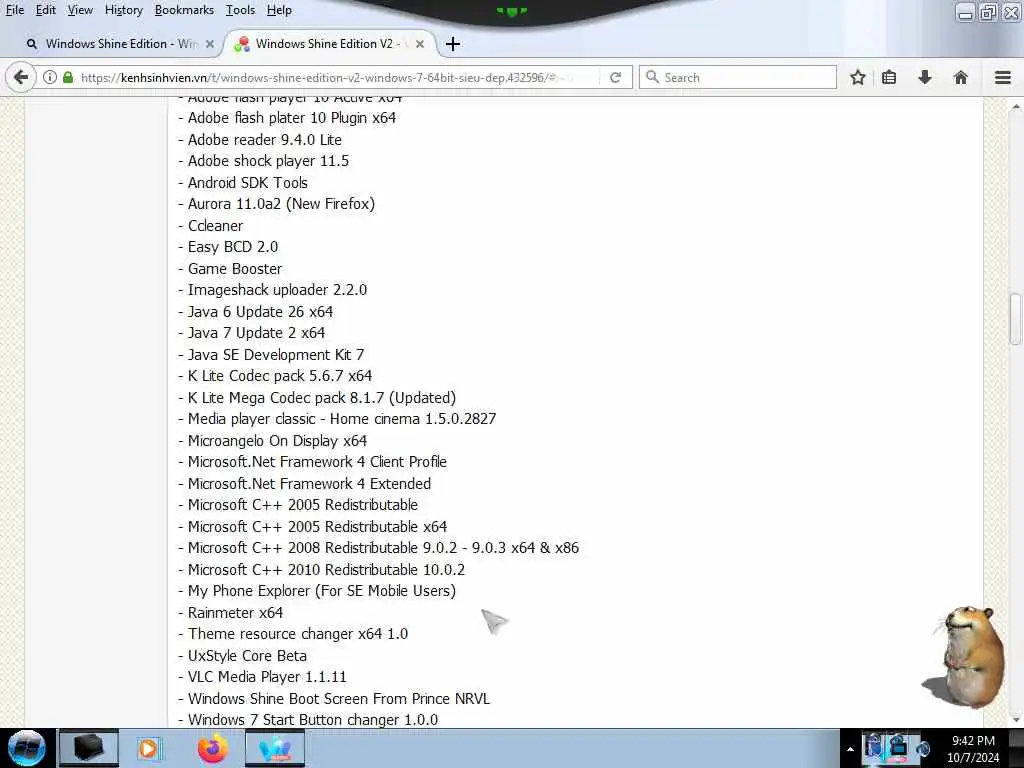This screenshot has height=768, width=1024.
Task: Click the page vertical scrollbar thumb
Action: tap(1016, 318)
